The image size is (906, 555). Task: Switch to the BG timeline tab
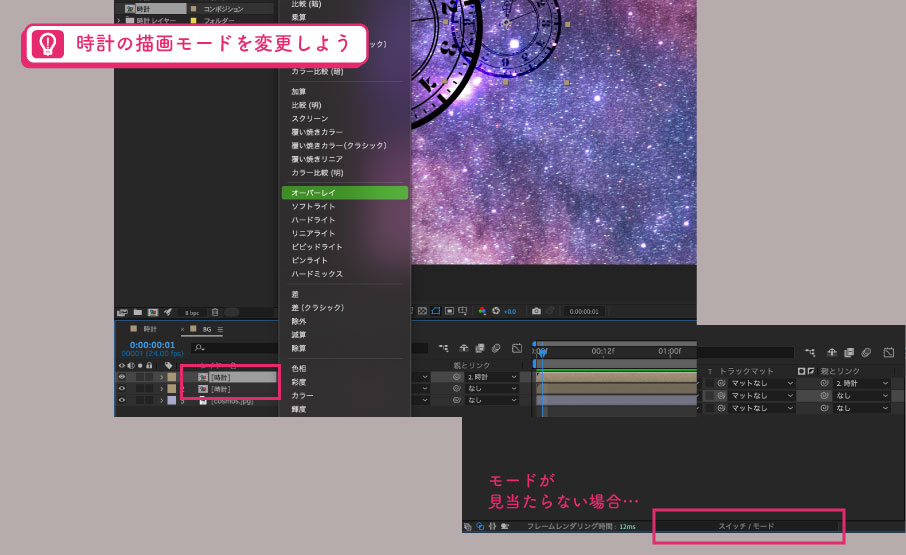(206, 329)
